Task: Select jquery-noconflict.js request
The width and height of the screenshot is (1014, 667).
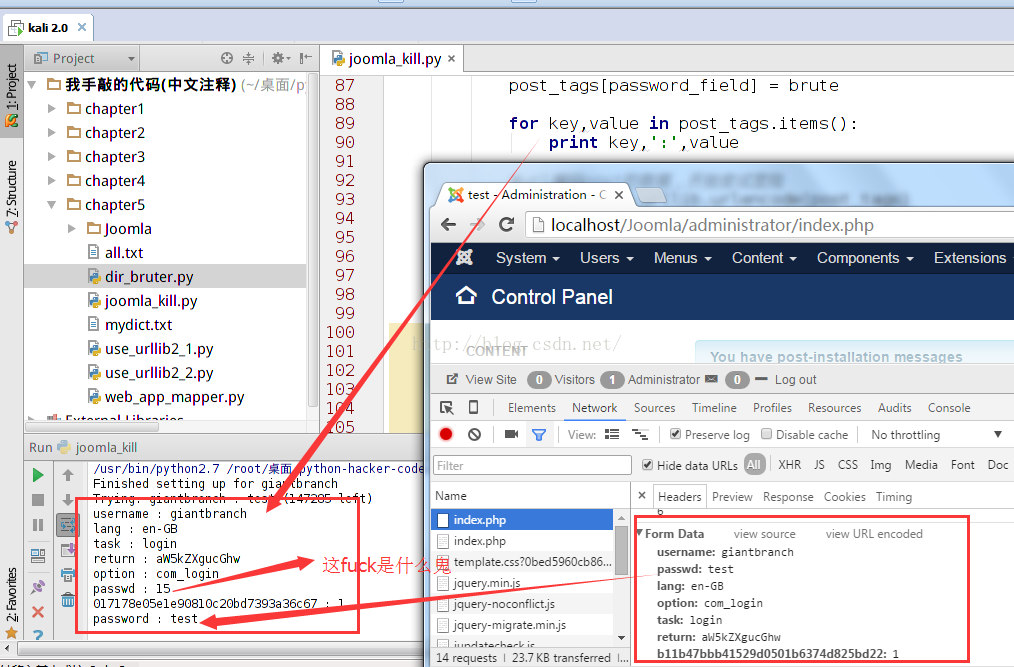Action: (523, 604)
